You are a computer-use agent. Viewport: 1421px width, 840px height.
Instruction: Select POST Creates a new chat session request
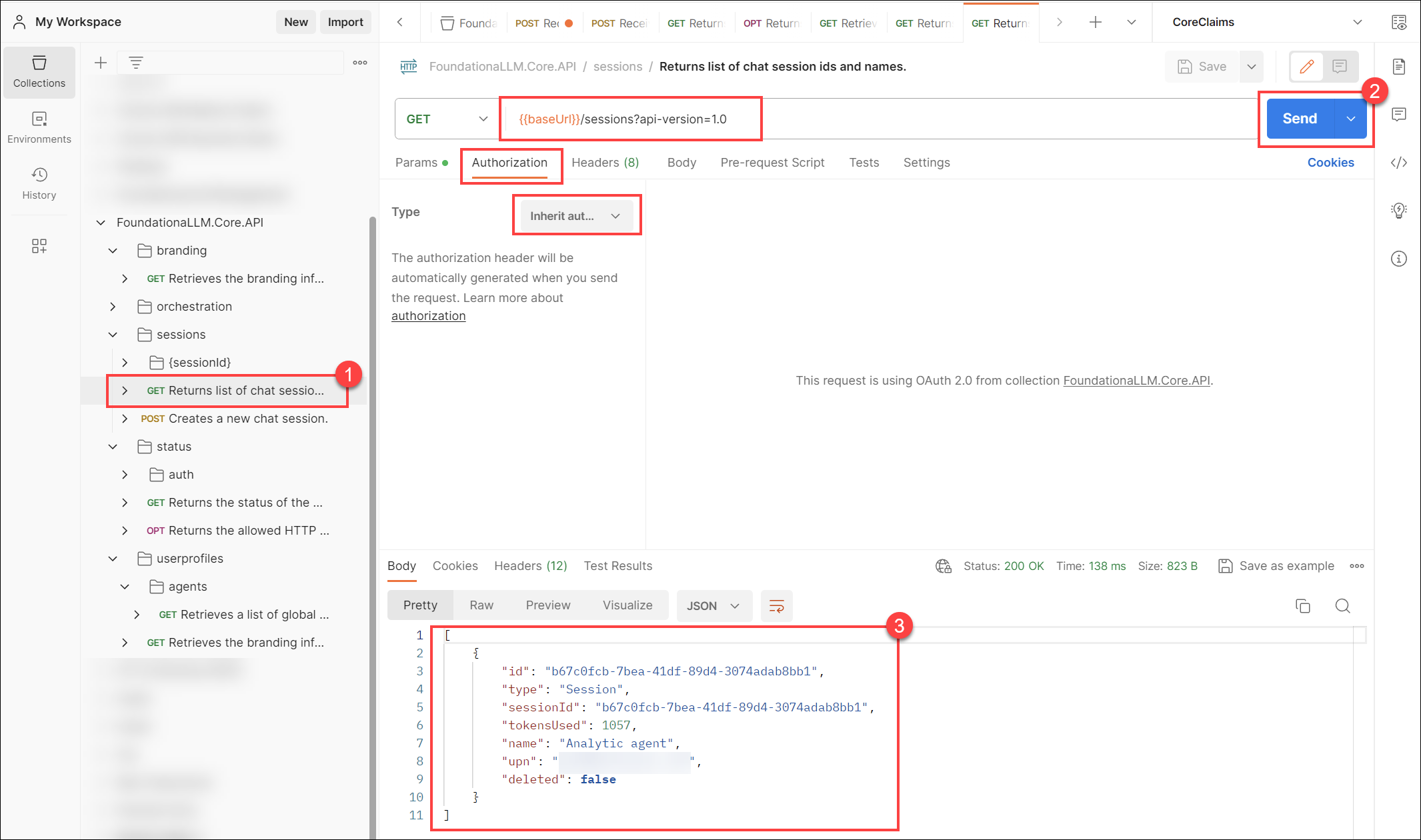235,419
